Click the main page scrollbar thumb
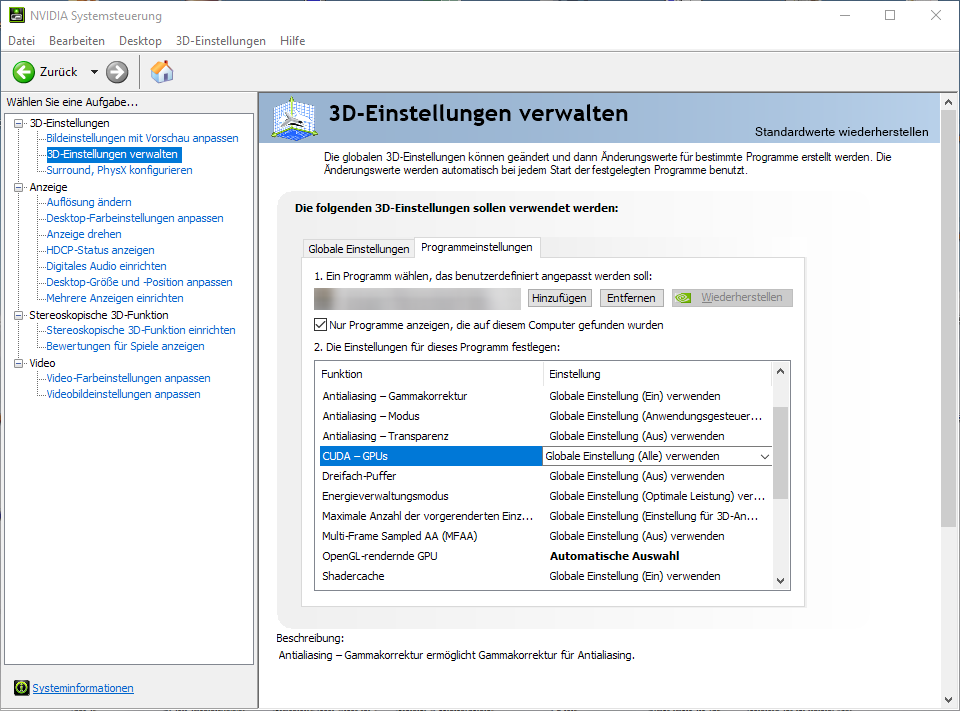This screenshot has width=960, height=711. (948, 318)
